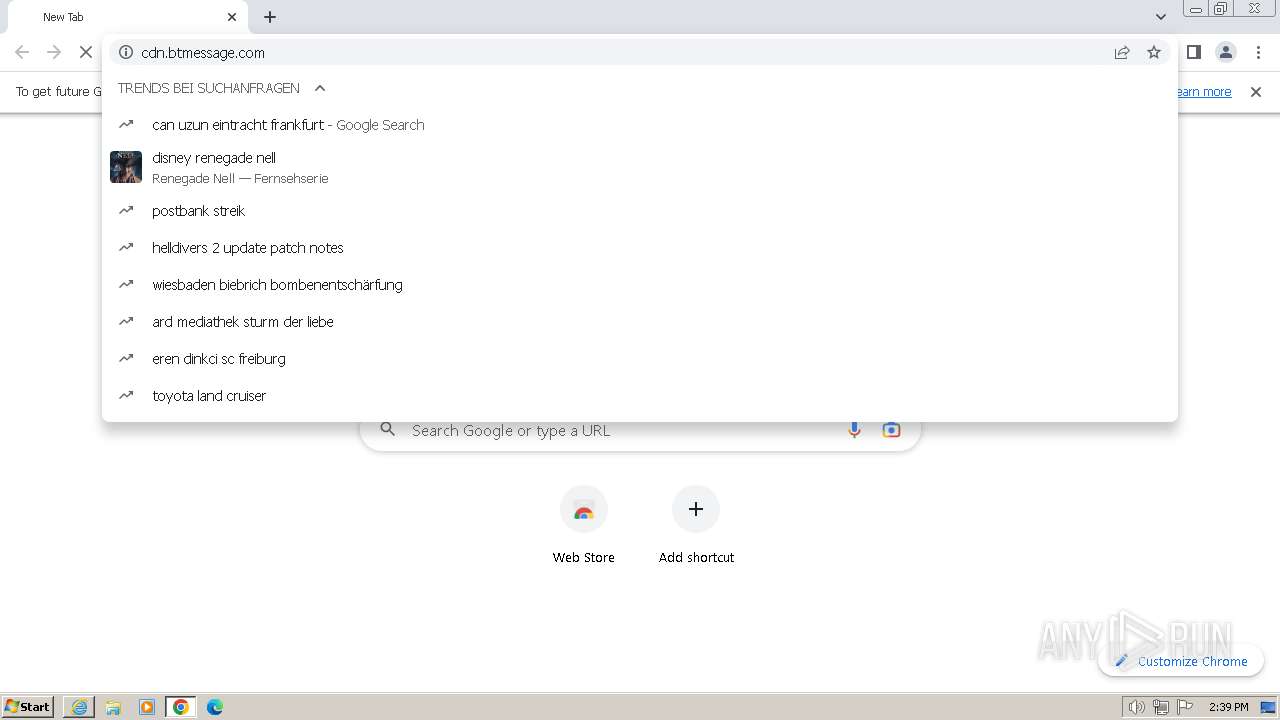Open a new tab with the plus button

[270, 17]
